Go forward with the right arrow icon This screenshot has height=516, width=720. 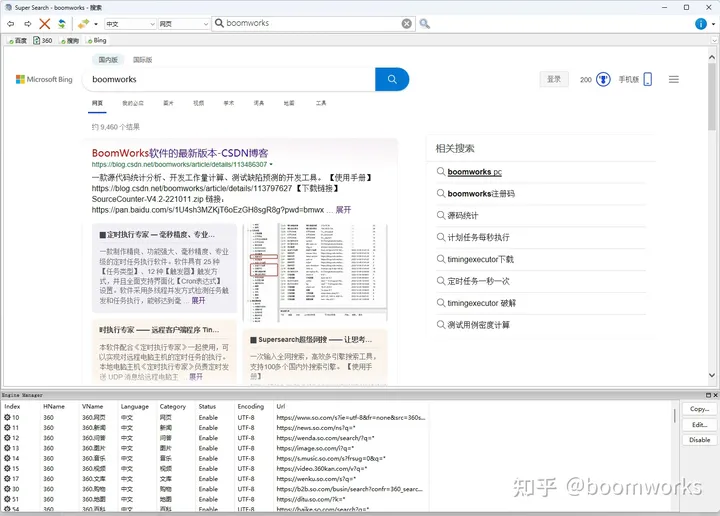point(28,24)
